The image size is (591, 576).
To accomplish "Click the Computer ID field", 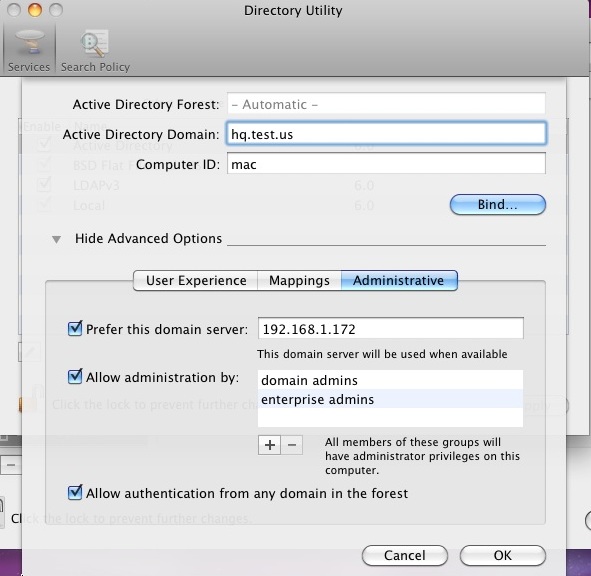I will click(386, 164).
